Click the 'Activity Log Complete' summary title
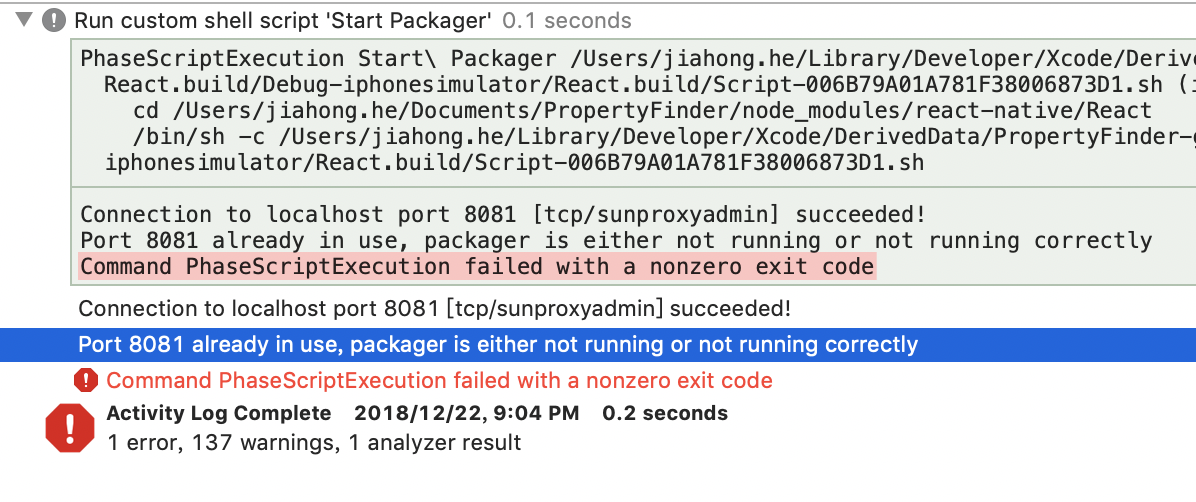This screenshot has height=502, width=1196. tap(219, 414)
